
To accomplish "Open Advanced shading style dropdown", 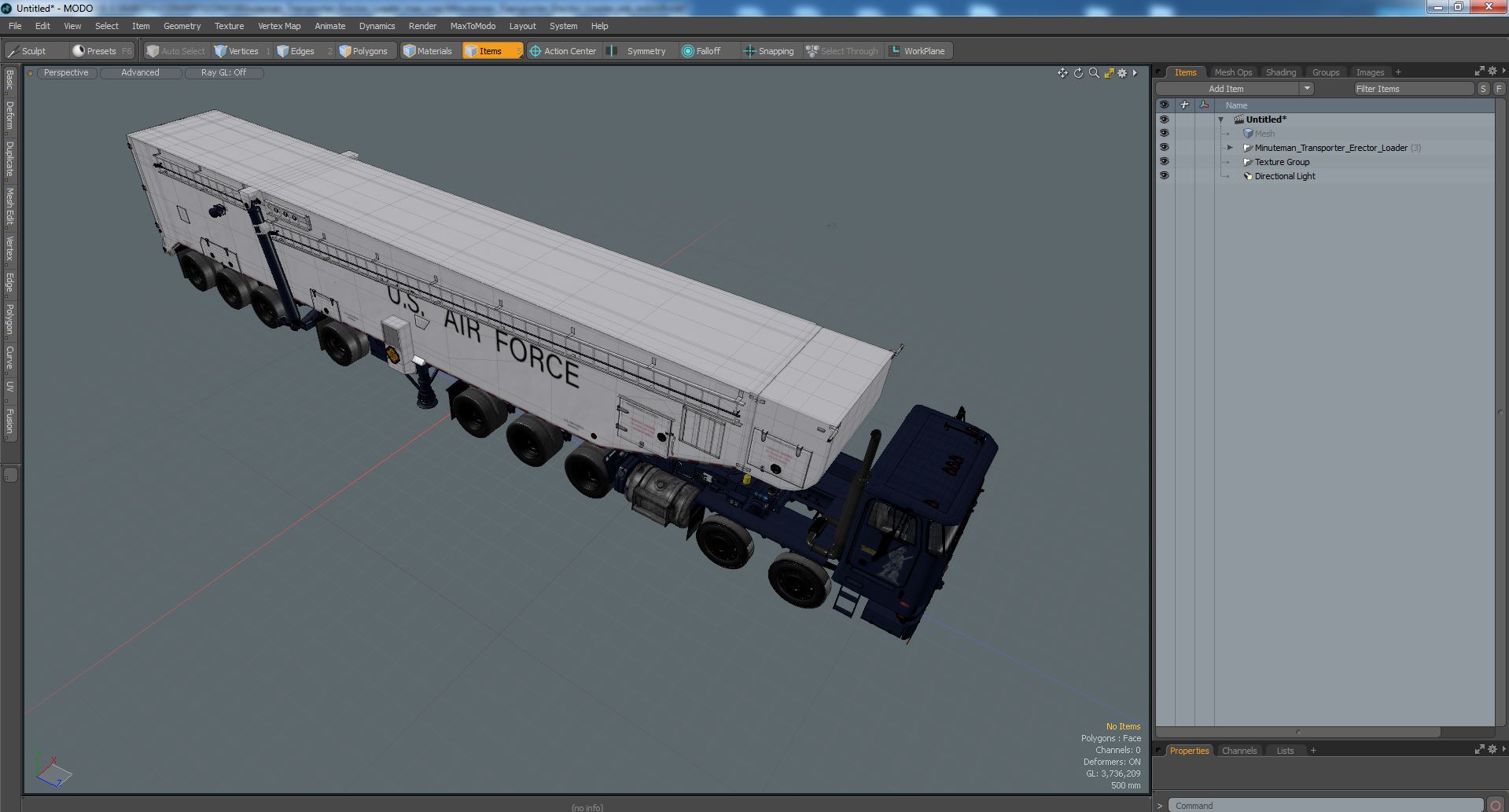I will (x=140, y=72).
